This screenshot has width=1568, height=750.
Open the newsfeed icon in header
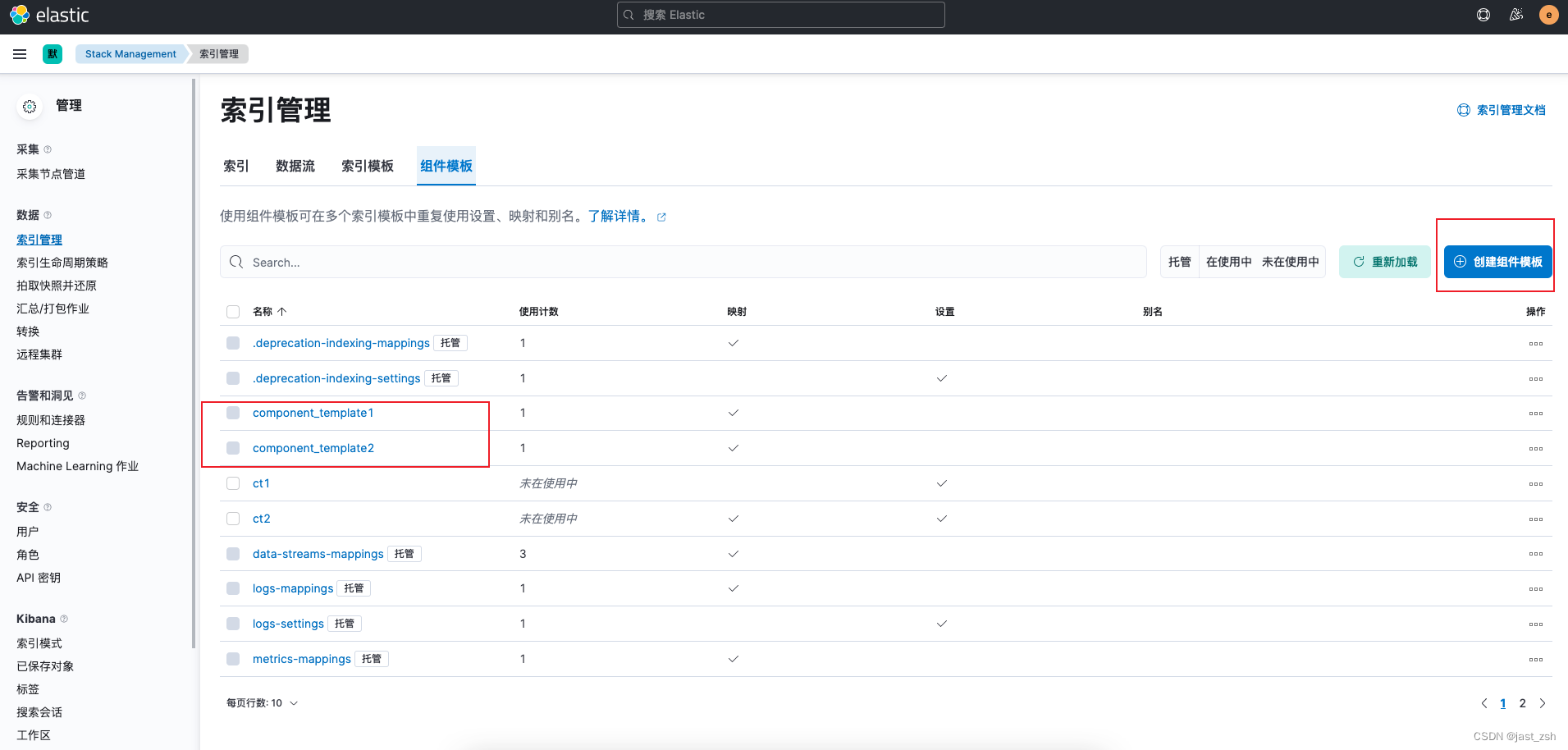[x=1516, y=15]
